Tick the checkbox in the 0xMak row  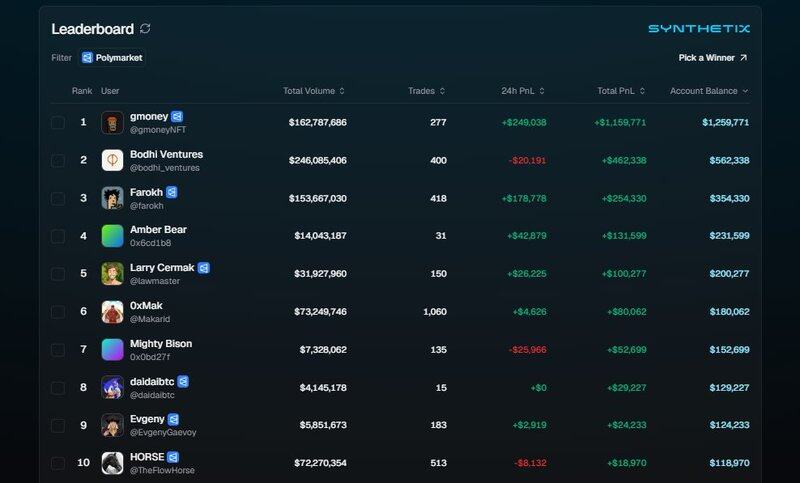point(58,312)
